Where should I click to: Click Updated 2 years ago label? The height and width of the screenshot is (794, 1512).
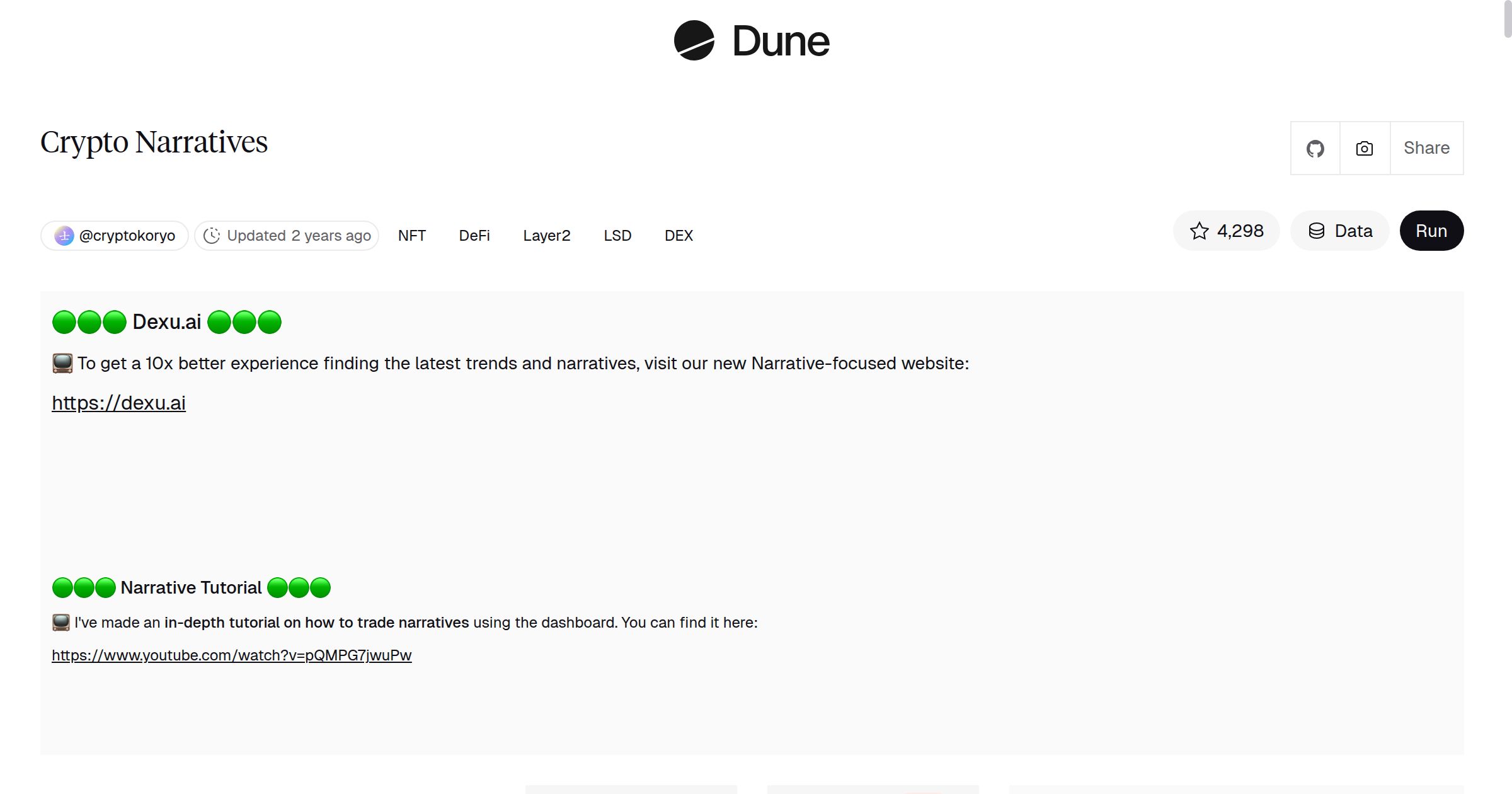coord(297,235)
